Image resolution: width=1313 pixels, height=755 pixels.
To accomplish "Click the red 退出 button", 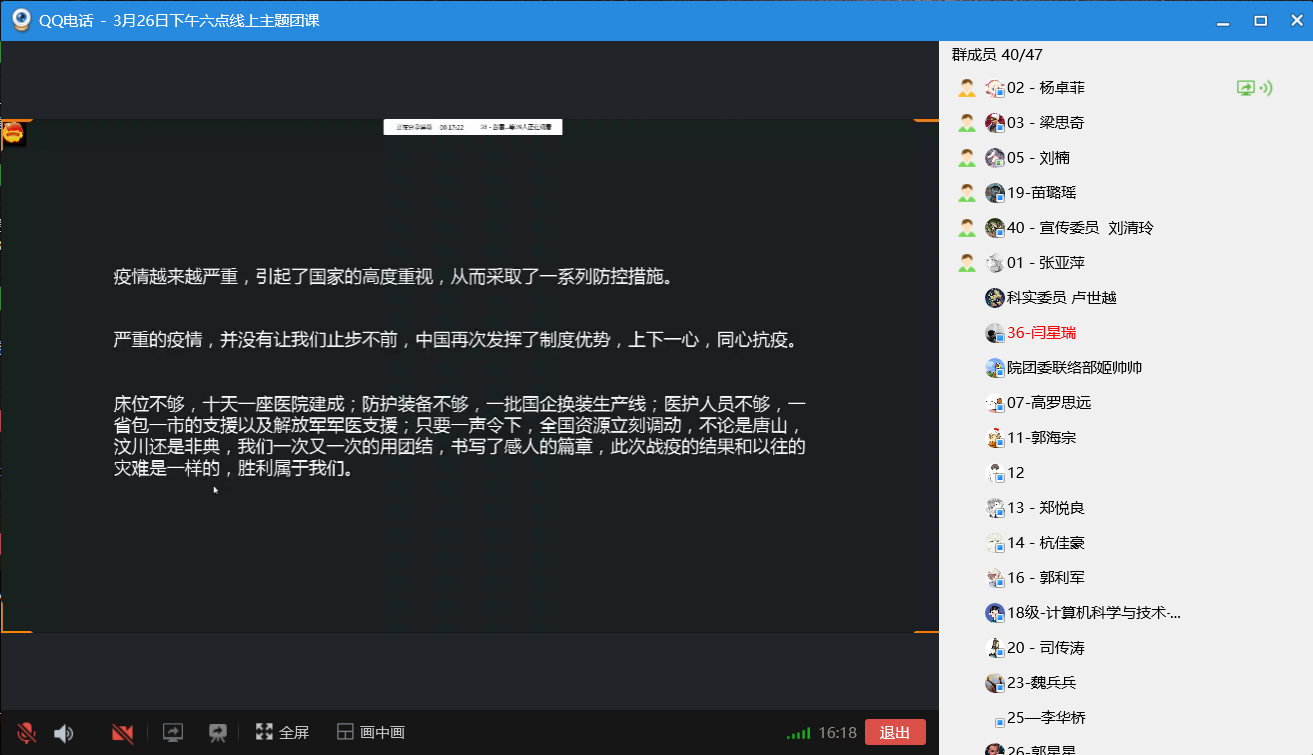I will point(894,733).
